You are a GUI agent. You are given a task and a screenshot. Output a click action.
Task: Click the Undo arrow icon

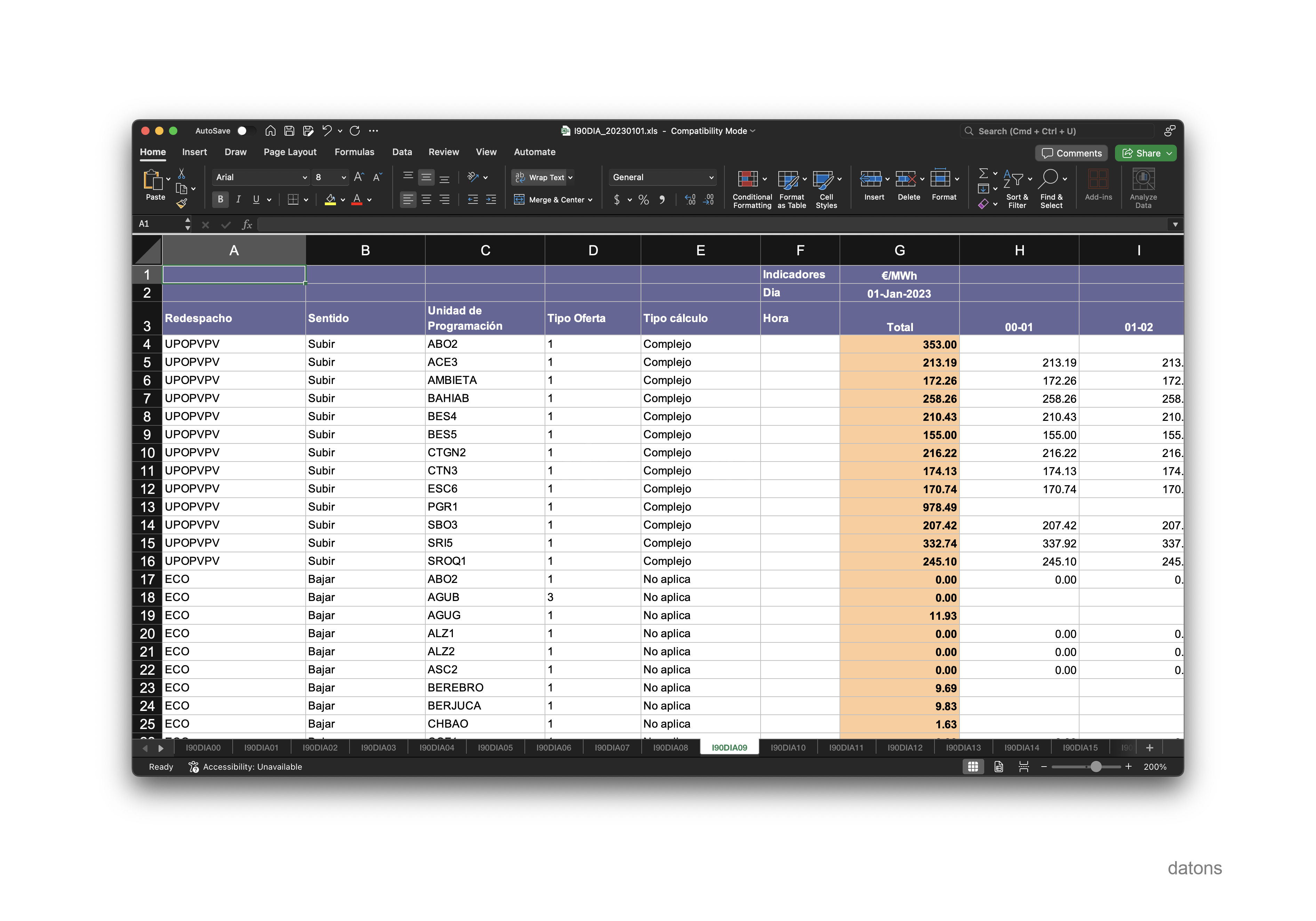[327, 131]
